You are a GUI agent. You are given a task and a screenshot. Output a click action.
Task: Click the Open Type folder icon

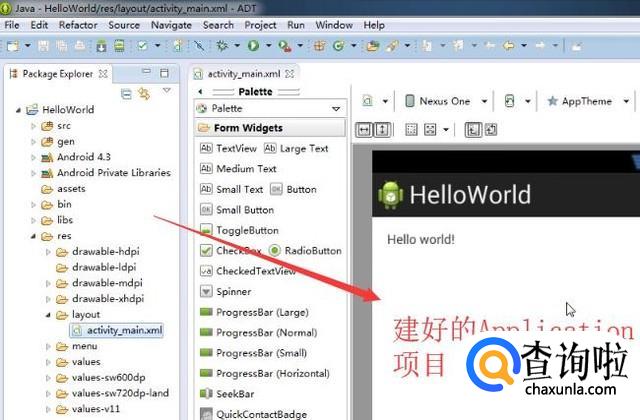pos(372,46)
